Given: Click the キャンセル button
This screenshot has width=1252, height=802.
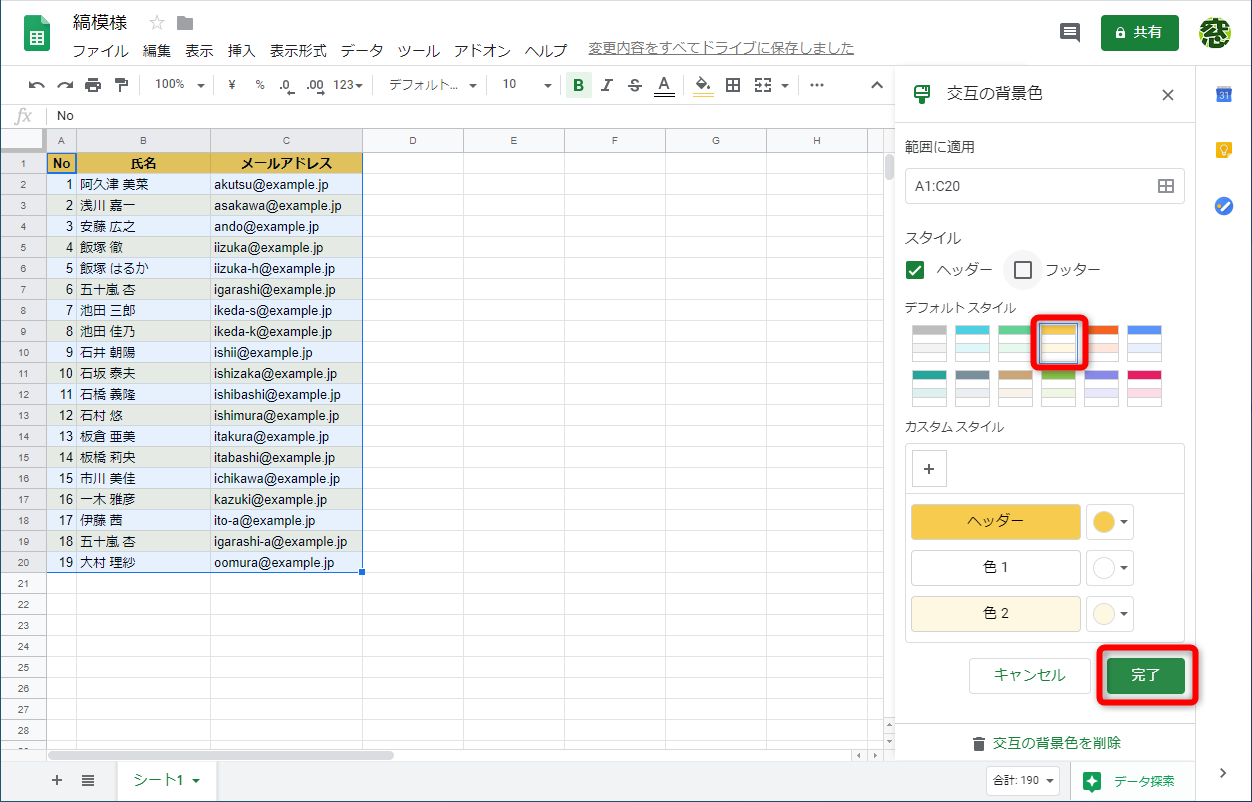Looking at the screenshot, I should click(x=1029, y=676).
